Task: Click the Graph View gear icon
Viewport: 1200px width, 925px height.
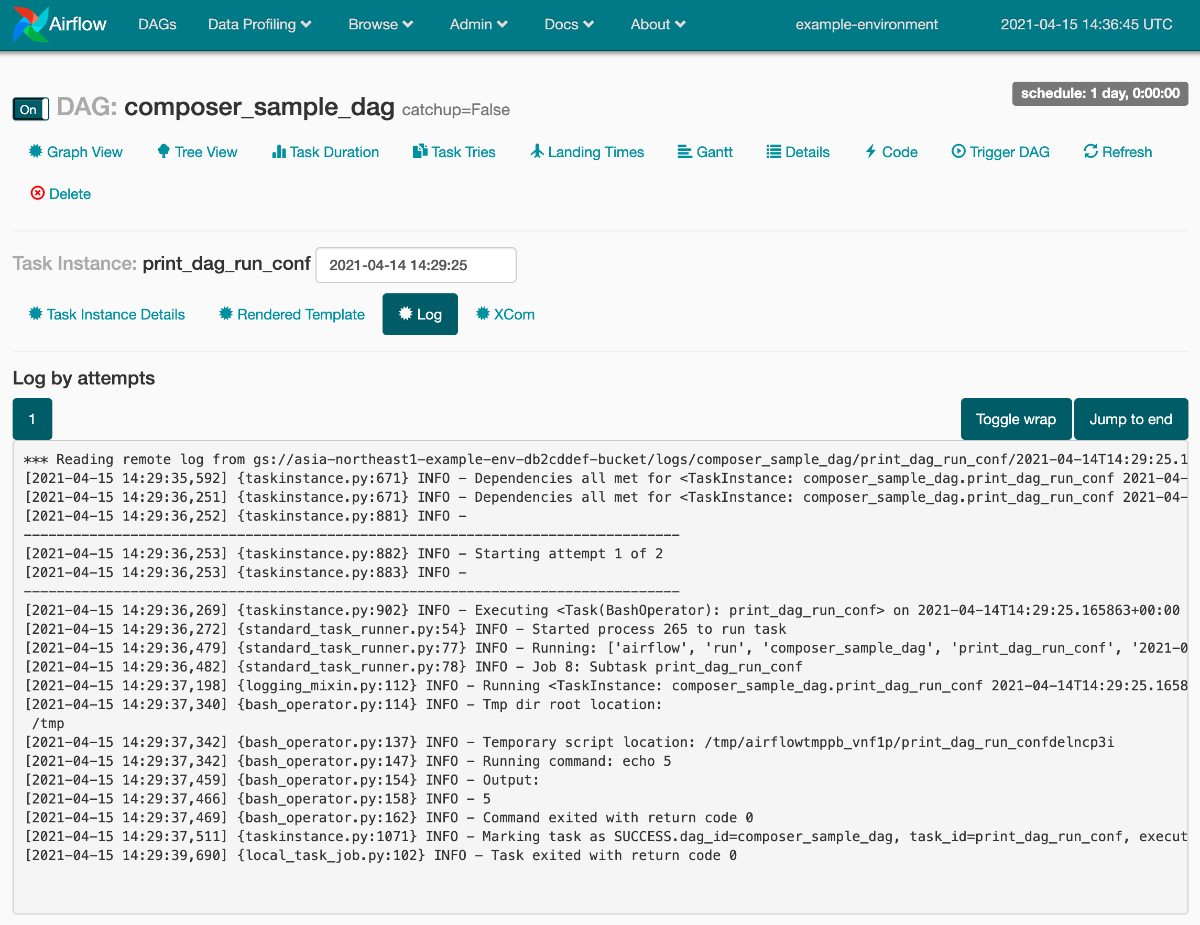Action: click(x=36, y=152)
